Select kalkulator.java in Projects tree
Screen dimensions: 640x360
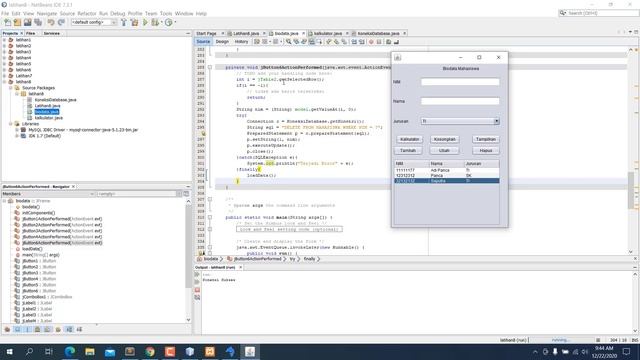(49, 118)
